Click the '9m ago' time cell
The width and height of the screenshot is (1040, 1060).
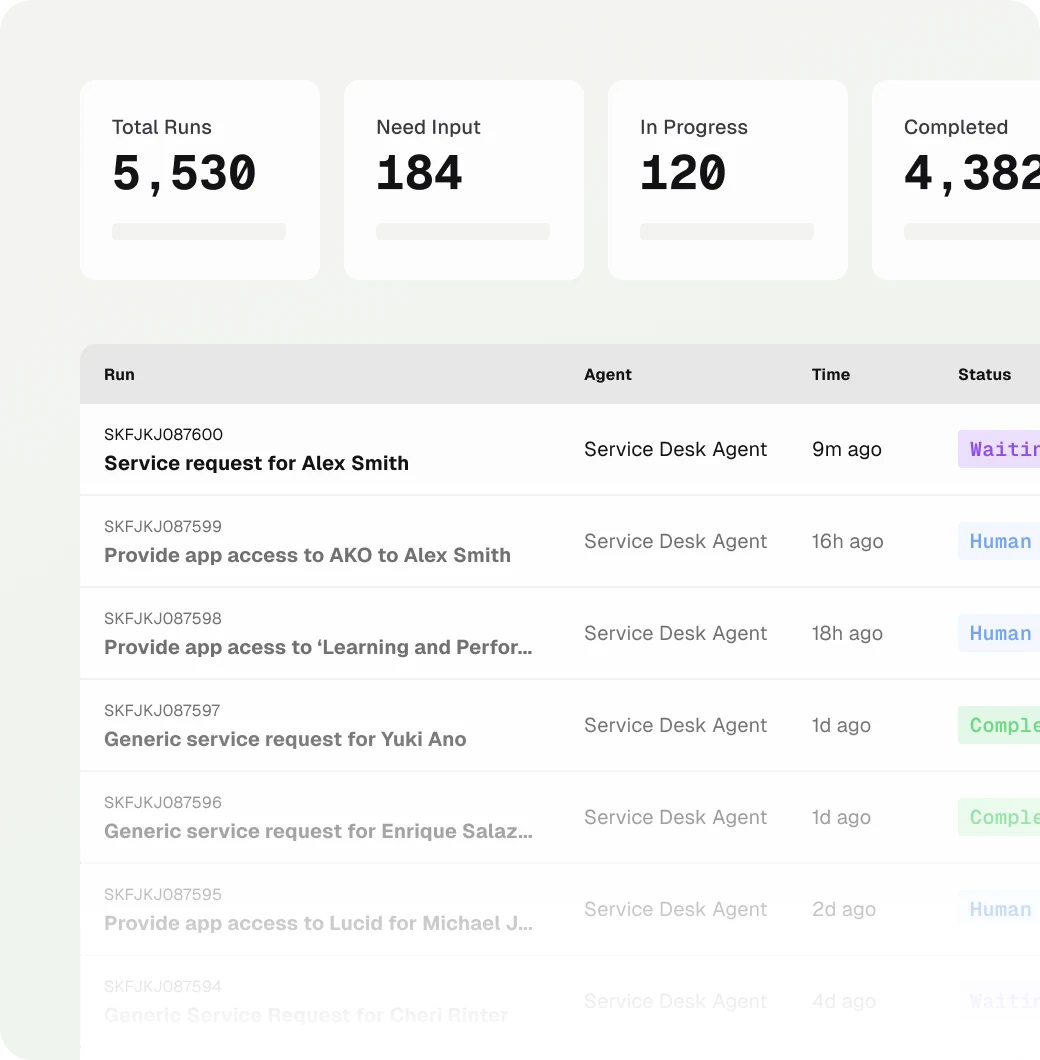coord(847,449)
